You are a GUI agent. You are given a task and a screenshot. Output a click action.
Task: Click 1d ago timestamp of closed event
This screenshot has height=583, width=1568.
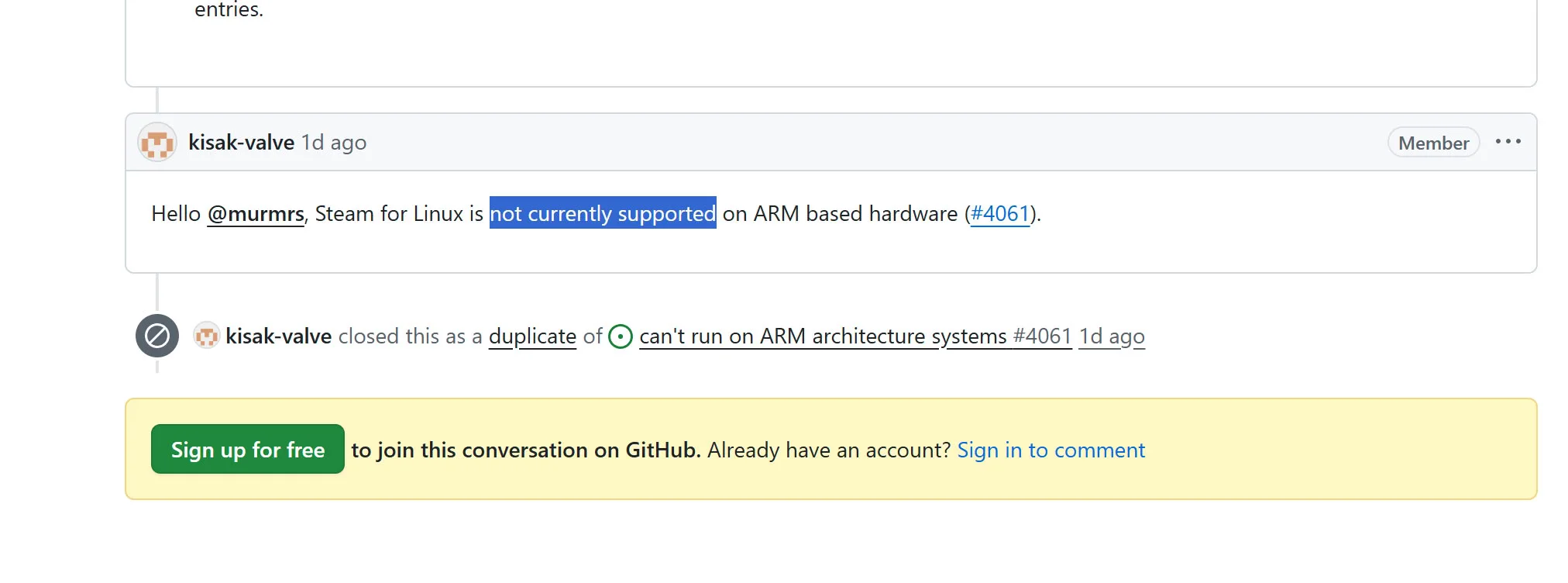coord(1112,336)
